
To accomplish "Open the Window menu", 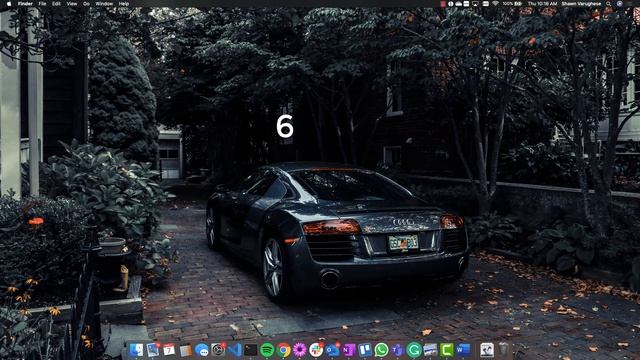I will 104,4.
